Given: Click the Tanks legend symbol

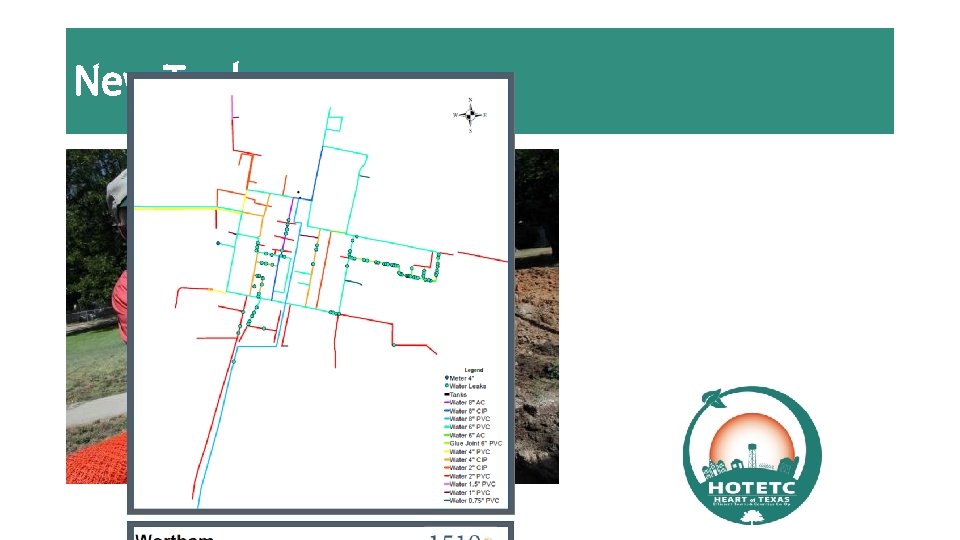Looking at the screenshot, I should click(x=446, y=395).
